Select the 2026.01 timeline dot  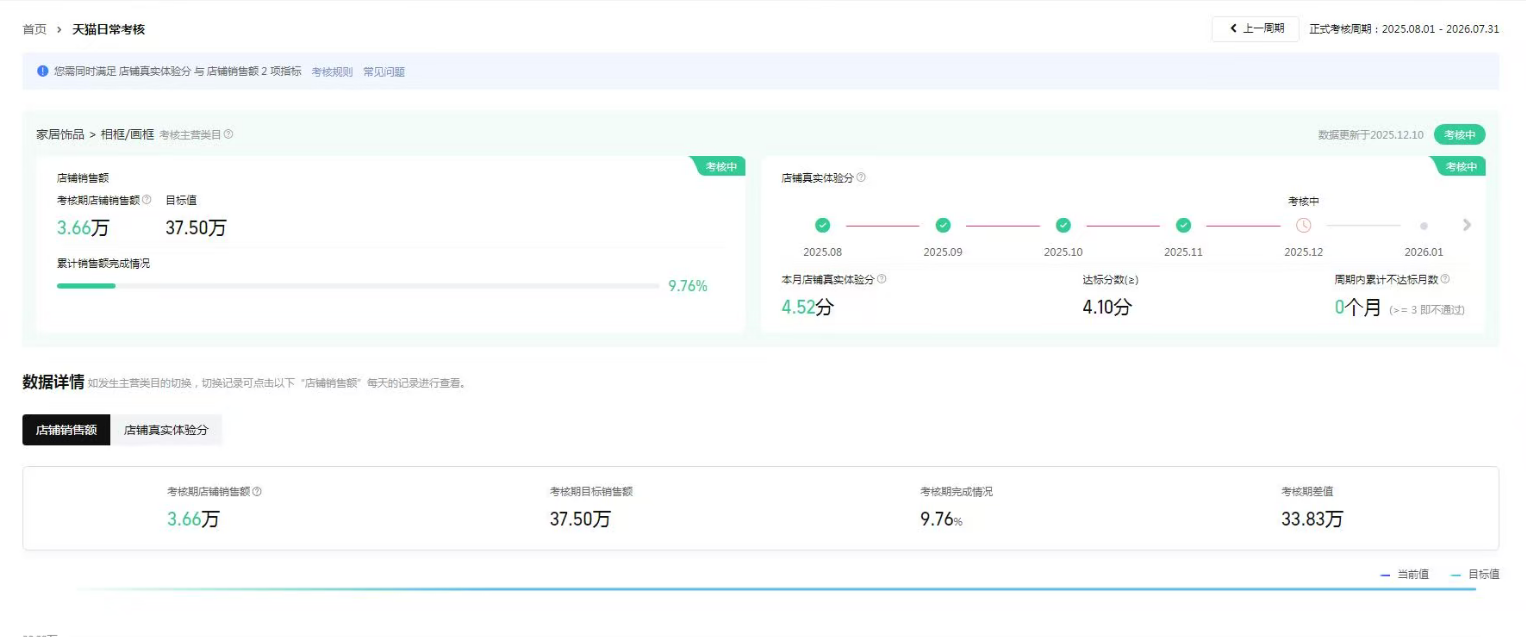1424,226
